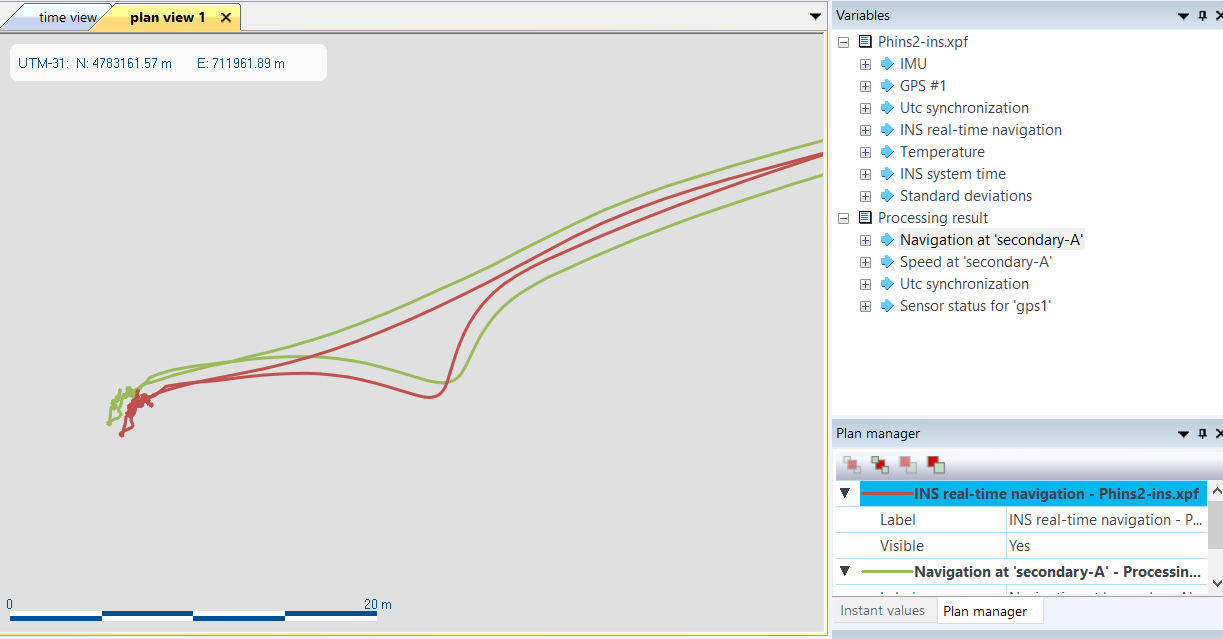Close the plan view 1 tab

tap(226, 18)
